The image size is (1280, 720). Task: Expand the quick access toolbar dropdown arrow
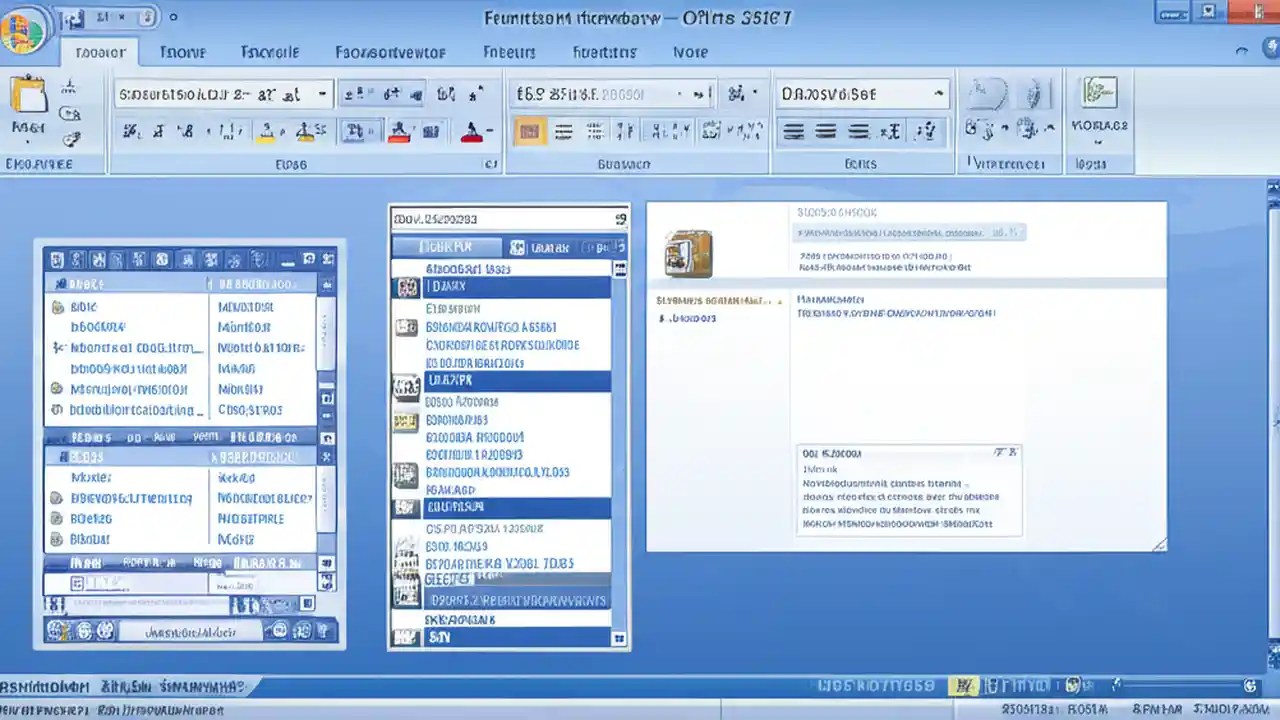pyautogui.click(x=148, y=17)
